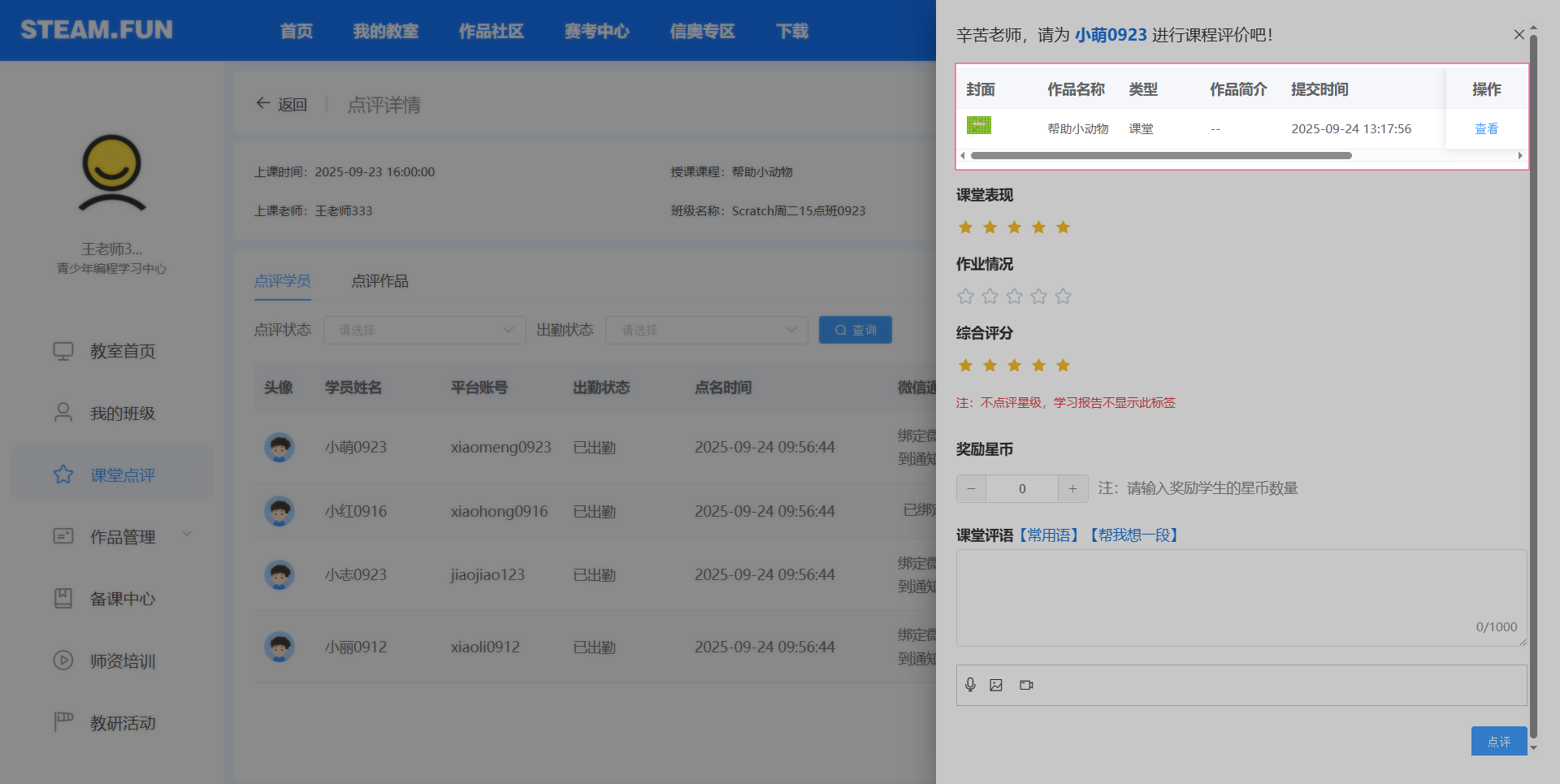Set 作业情况 rating to three stars
Viewport: 1560px width, 784px height.
tap(1014, 297)
